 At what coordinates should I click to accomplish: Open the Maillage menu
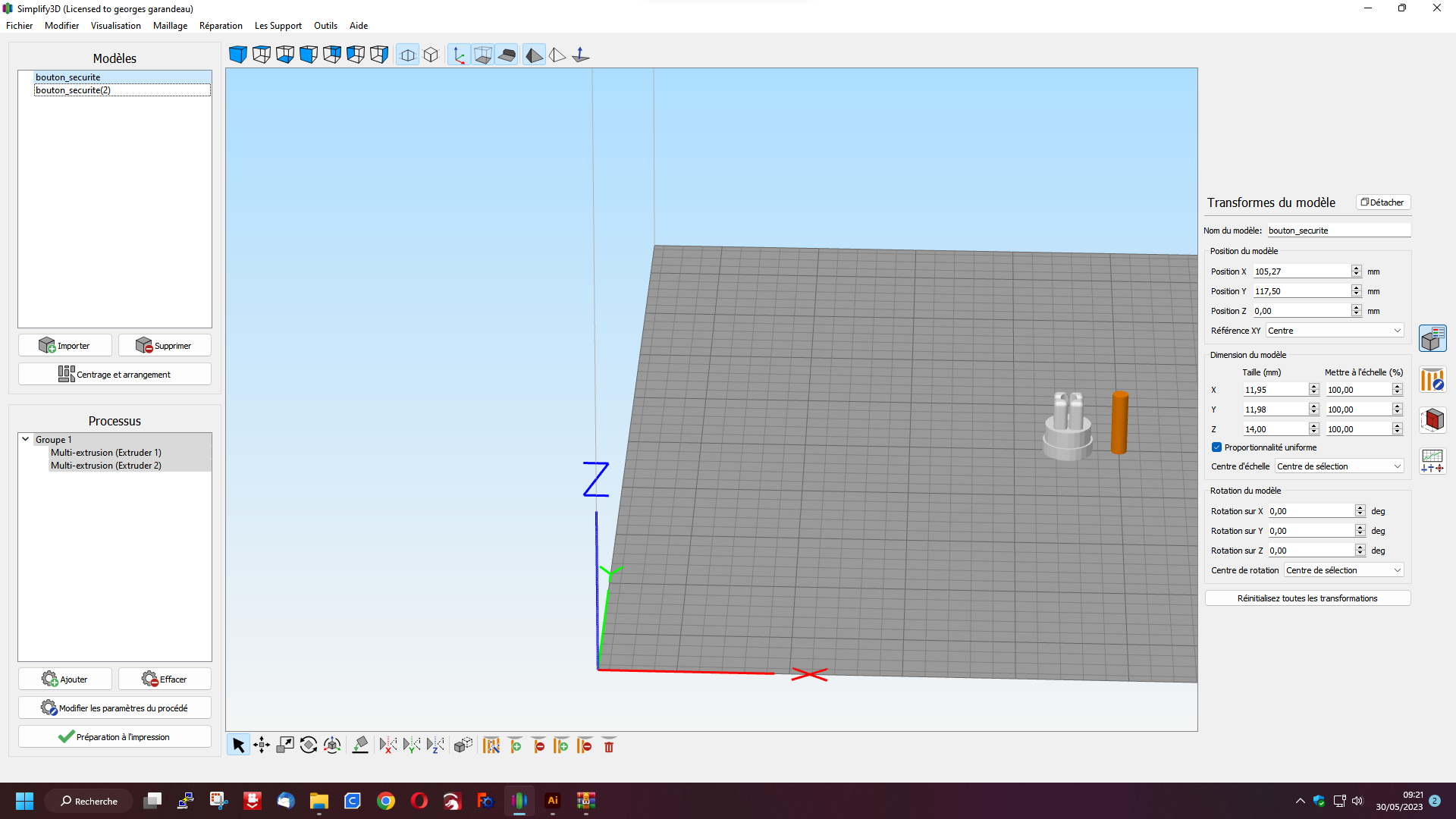[x=170, y=26]
